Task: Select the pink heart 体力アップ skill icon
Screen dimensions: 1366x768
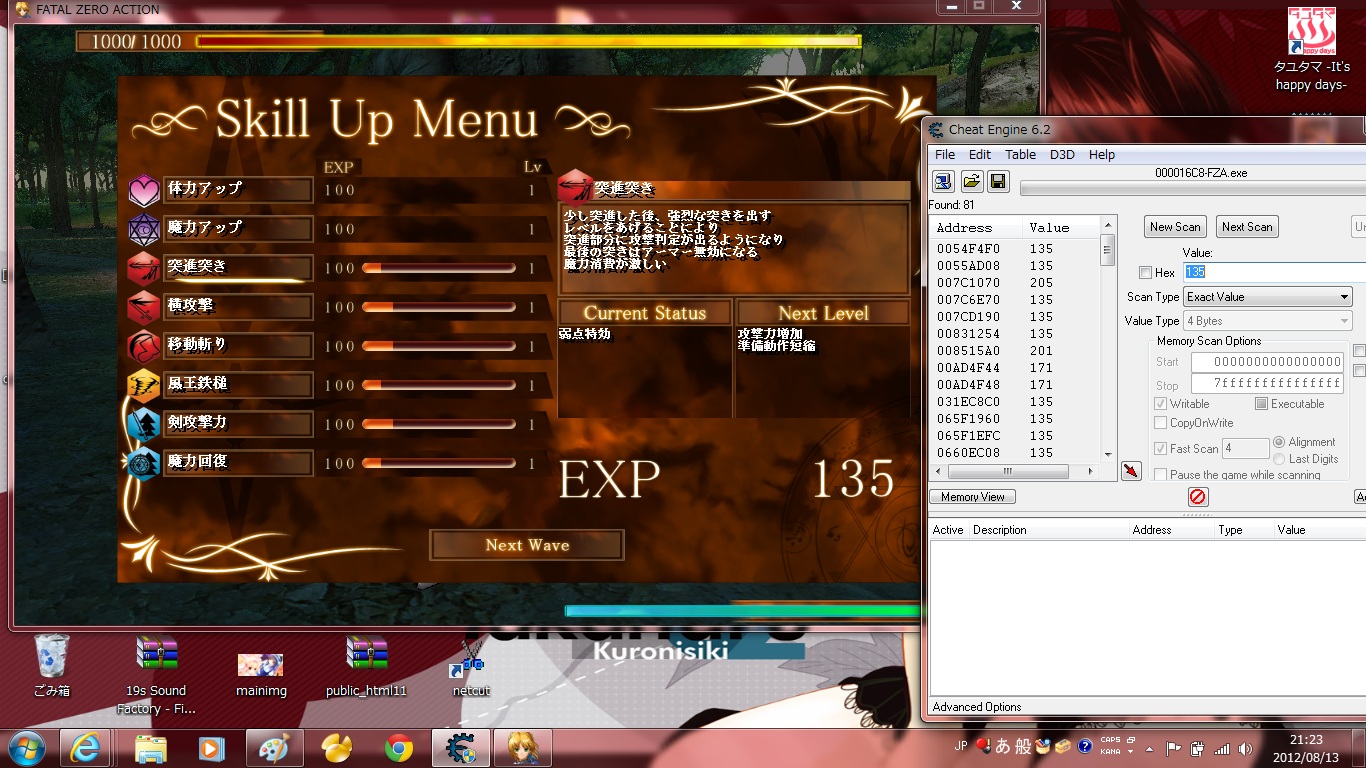Action: 144,190
